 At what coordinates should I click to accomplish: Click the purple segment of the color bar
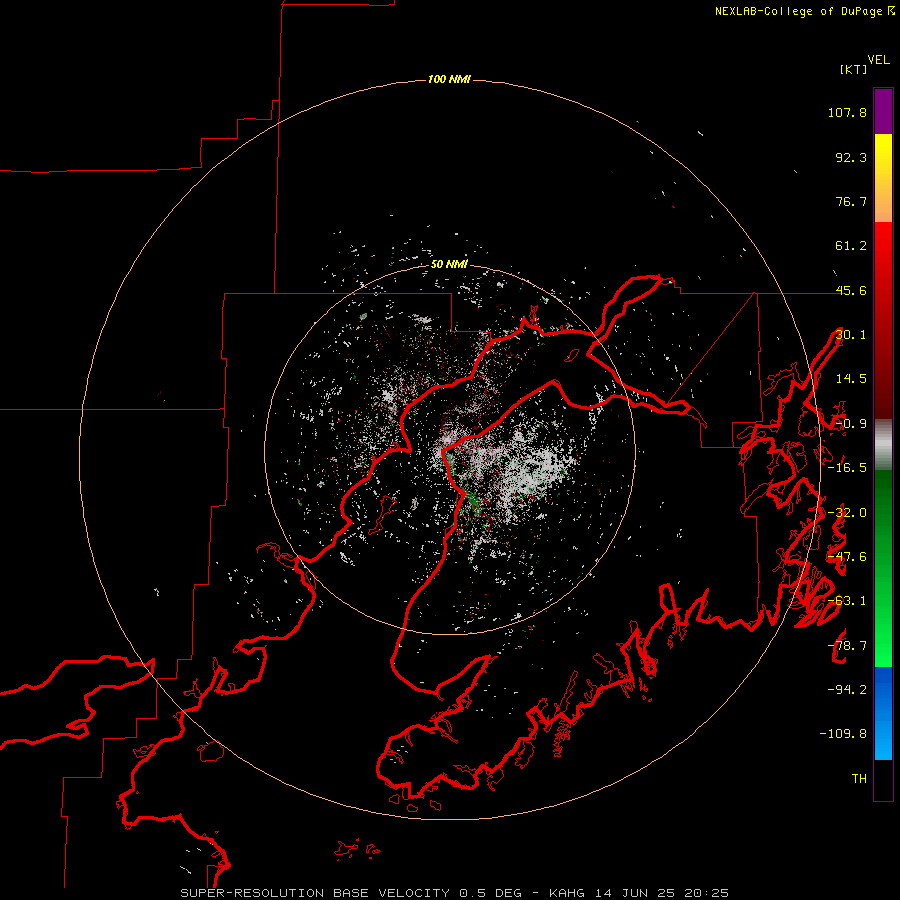click(883, 111)
